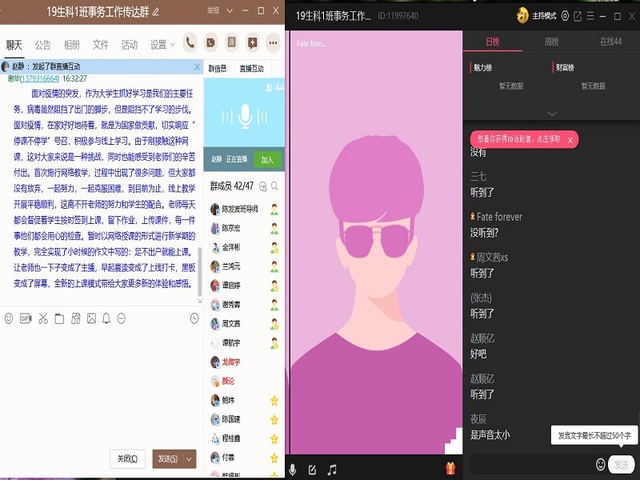Expand send options arrow next to 发送

point(189,458)
